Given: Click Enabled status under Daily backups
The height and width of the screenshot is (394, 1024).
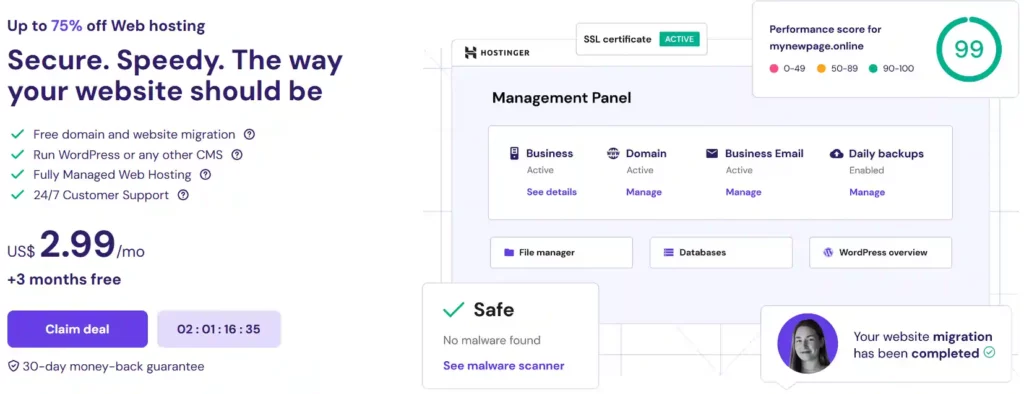Looking at the screenshot, I should (x=867, y=170).
